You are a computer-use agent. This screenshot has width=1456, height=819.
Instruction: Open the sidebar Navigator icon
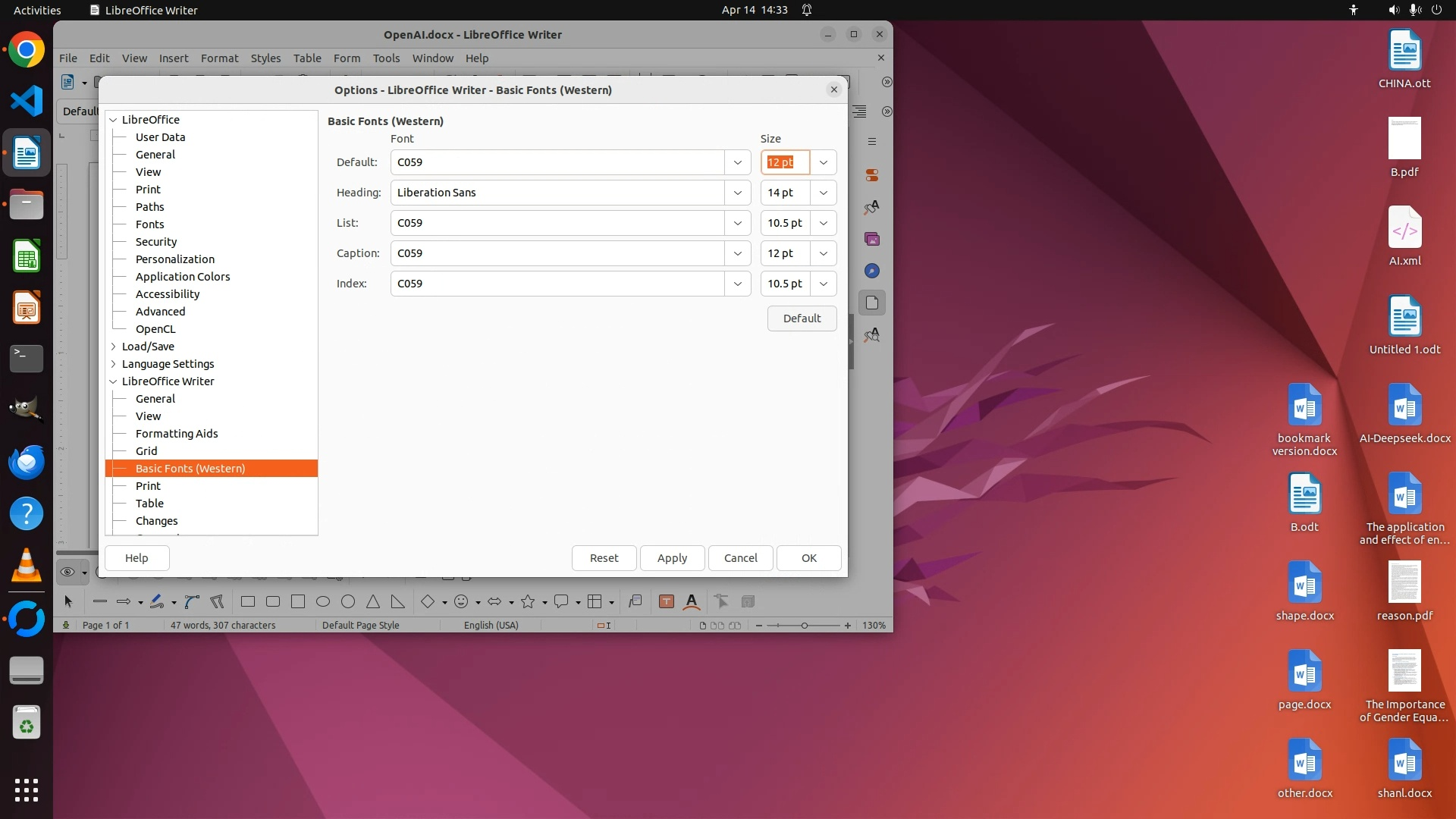click(x=872, y=271)
